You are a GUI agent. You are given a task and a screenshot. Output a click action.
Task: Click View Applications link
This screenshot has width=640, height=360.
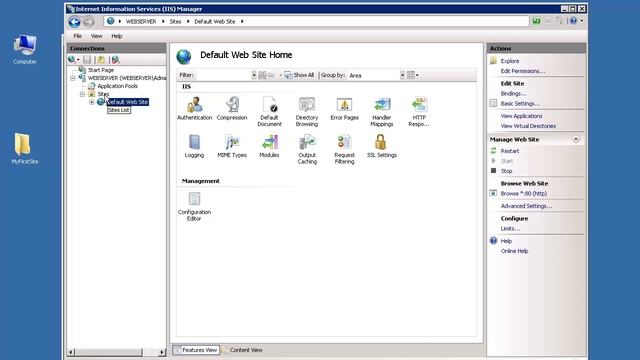(521, 116)
